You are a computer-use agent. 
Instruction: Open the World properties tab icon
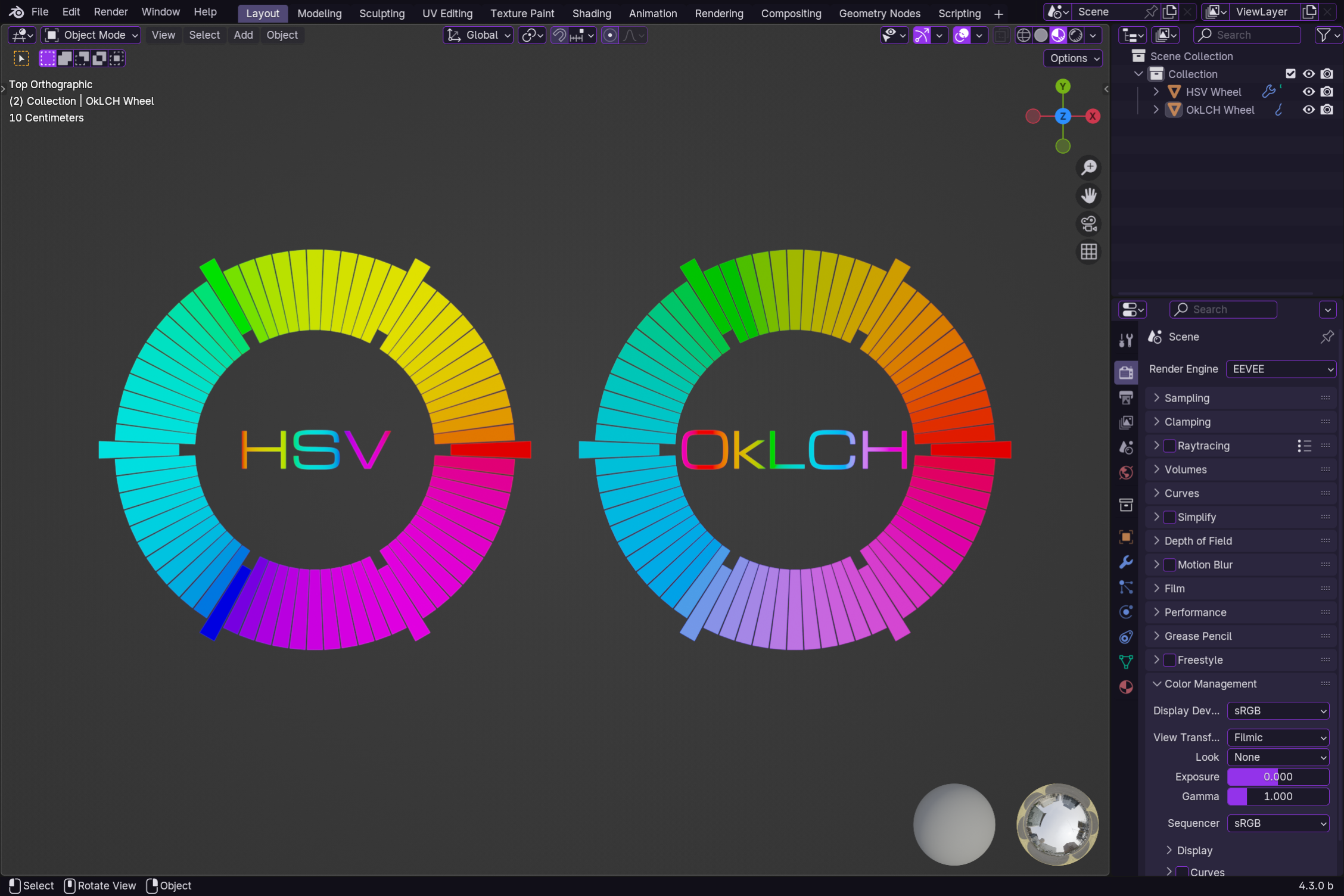1125,472
